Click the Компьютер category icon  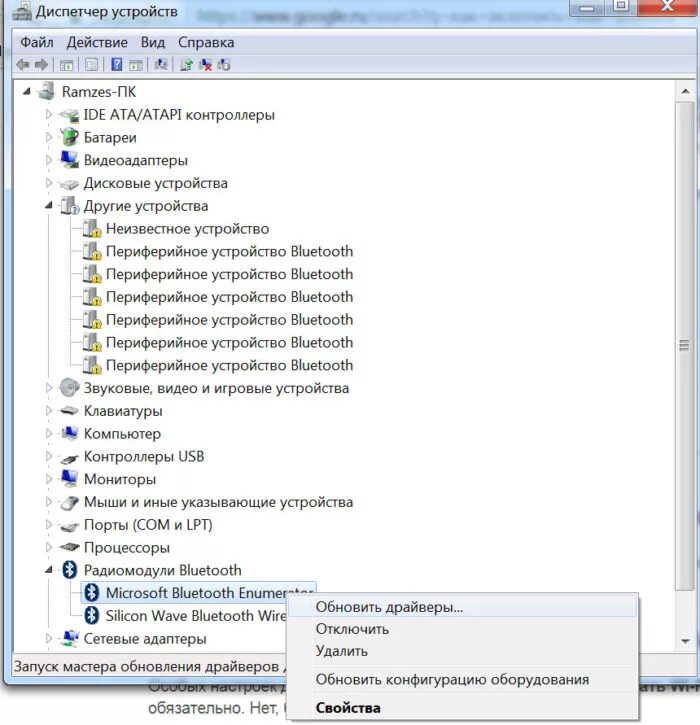tap(69, 433)
